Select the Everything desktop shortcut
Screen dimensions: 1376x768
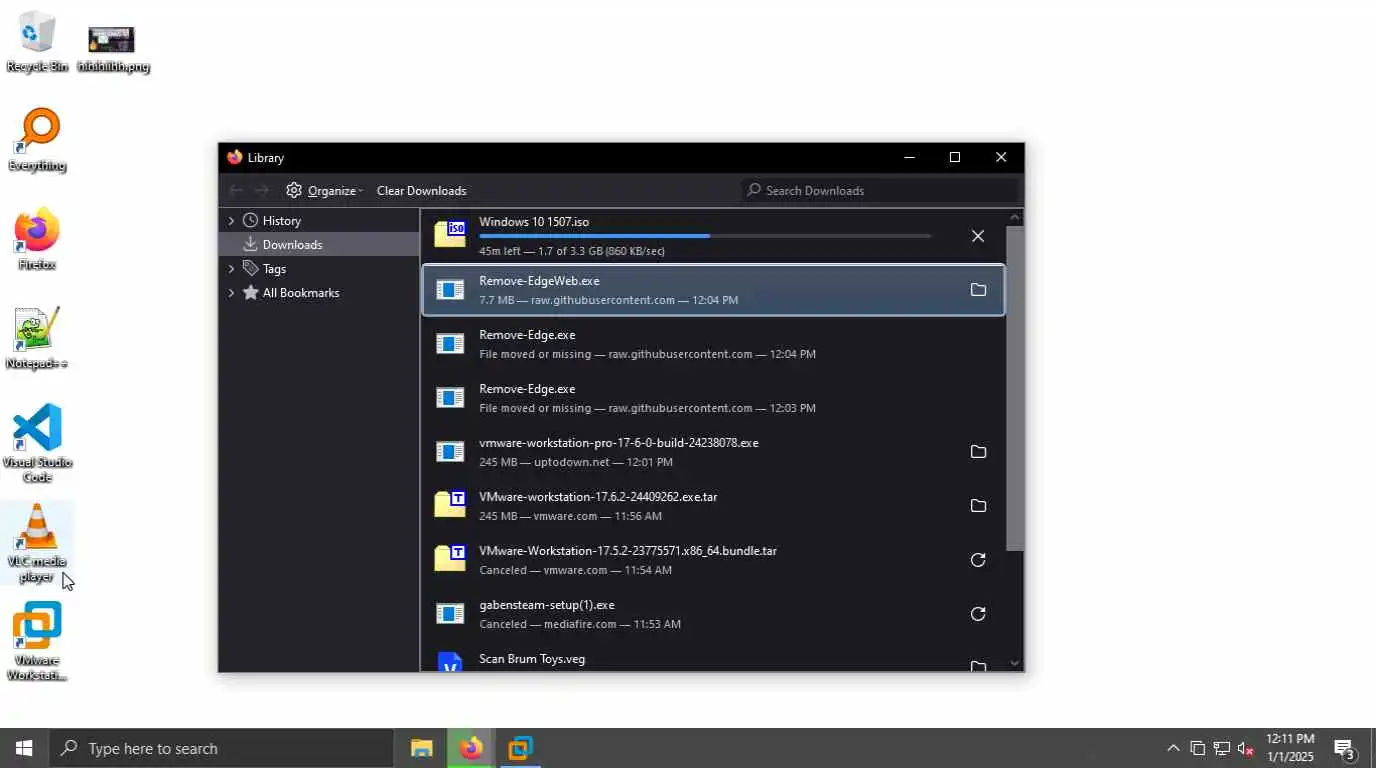point(37,140)
